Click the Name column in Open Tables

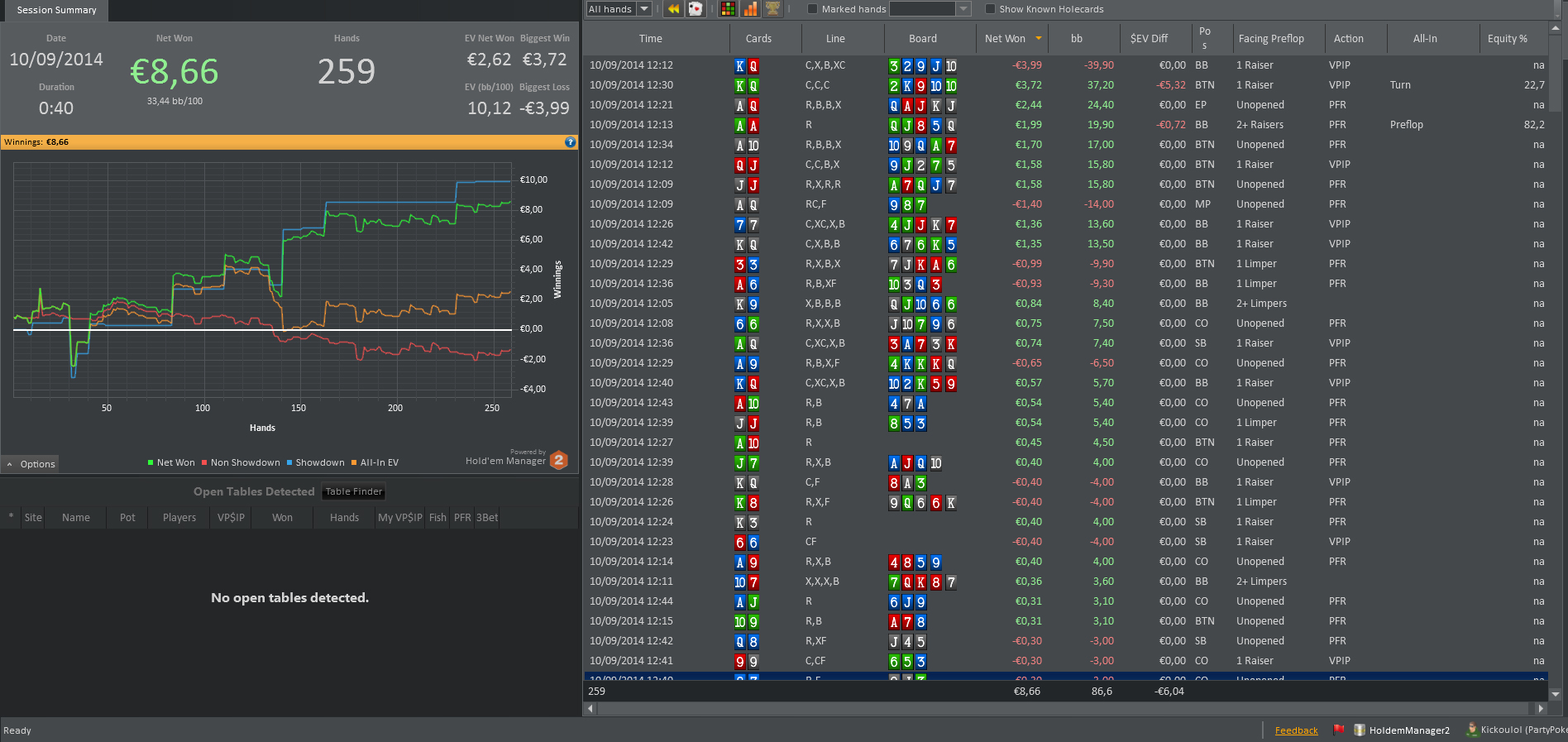click(x=76, y=518)
